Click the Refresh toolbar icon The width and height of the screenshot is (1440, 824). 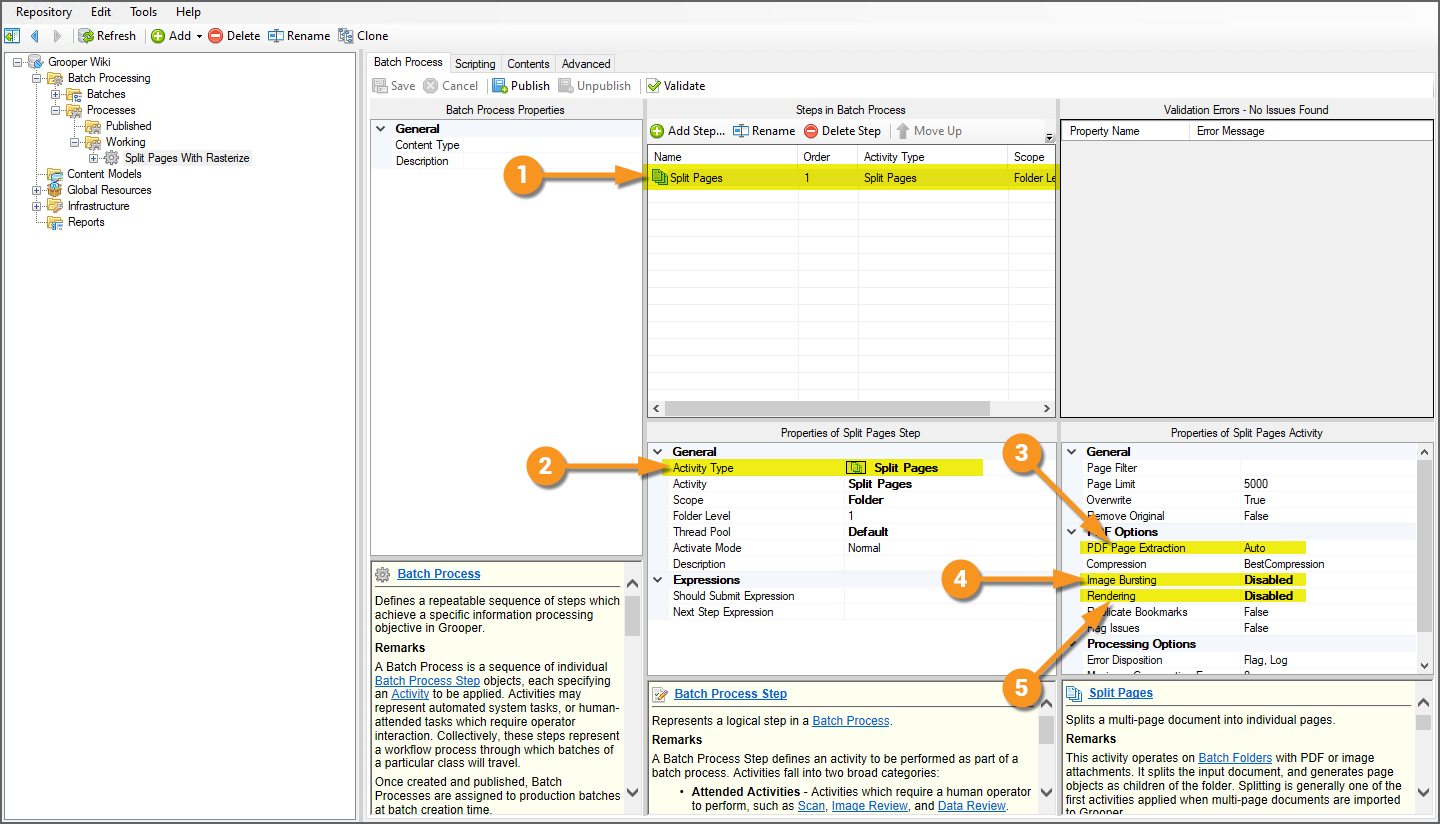coord(87,36)
